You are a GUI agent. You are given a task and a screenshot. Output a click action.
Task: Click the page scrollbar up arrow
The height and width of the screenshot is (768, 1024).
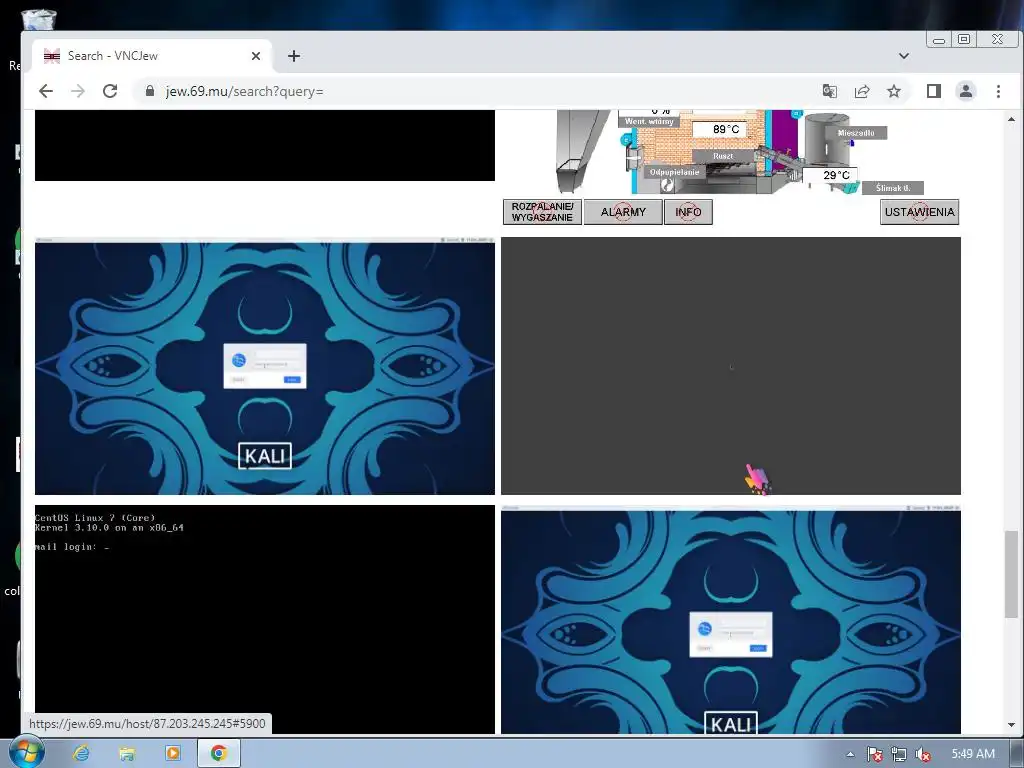(x=1011, y=119)
